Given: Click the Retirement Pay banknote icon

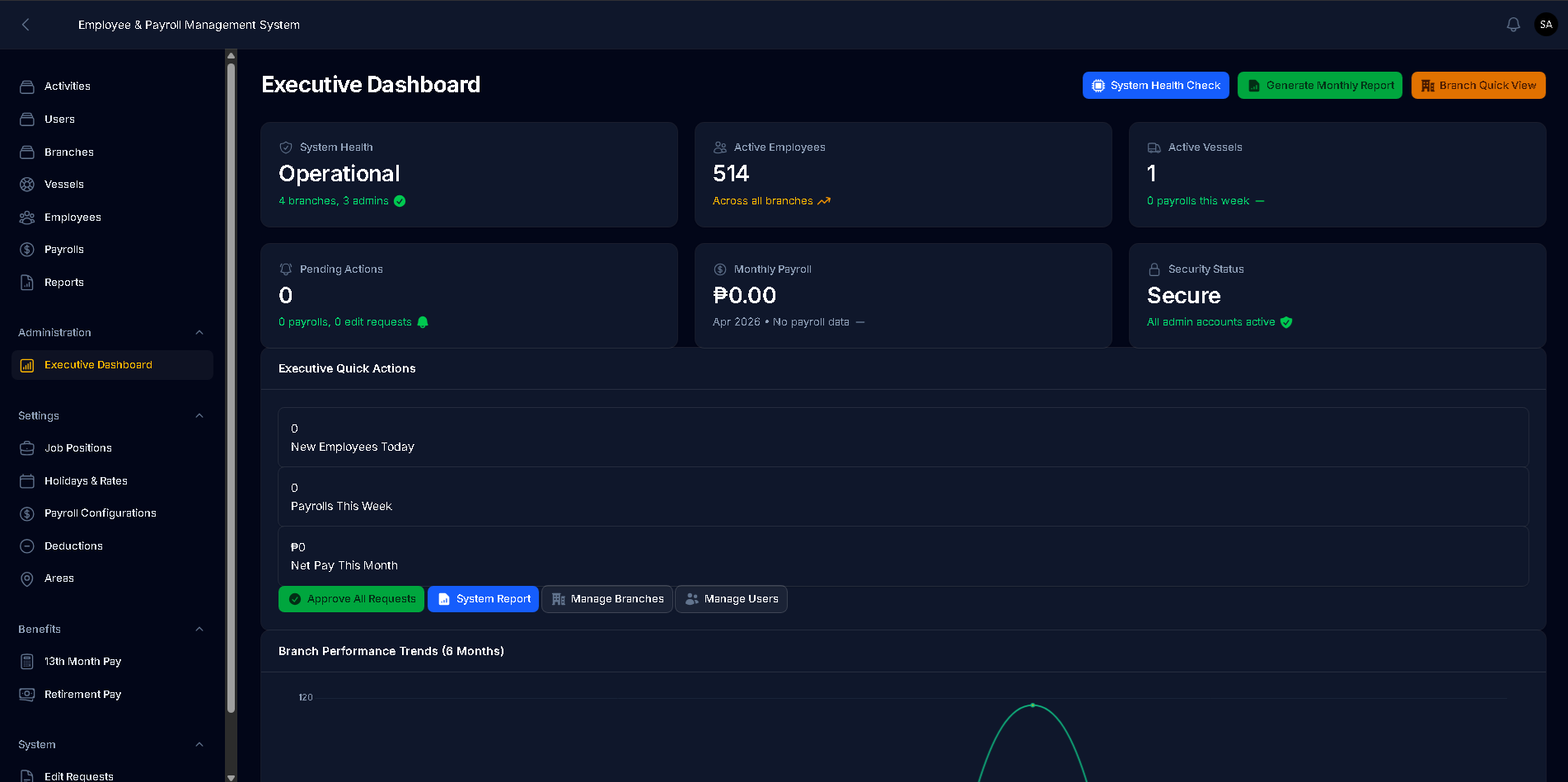Looking at the screenshot, I should [27, 695].
